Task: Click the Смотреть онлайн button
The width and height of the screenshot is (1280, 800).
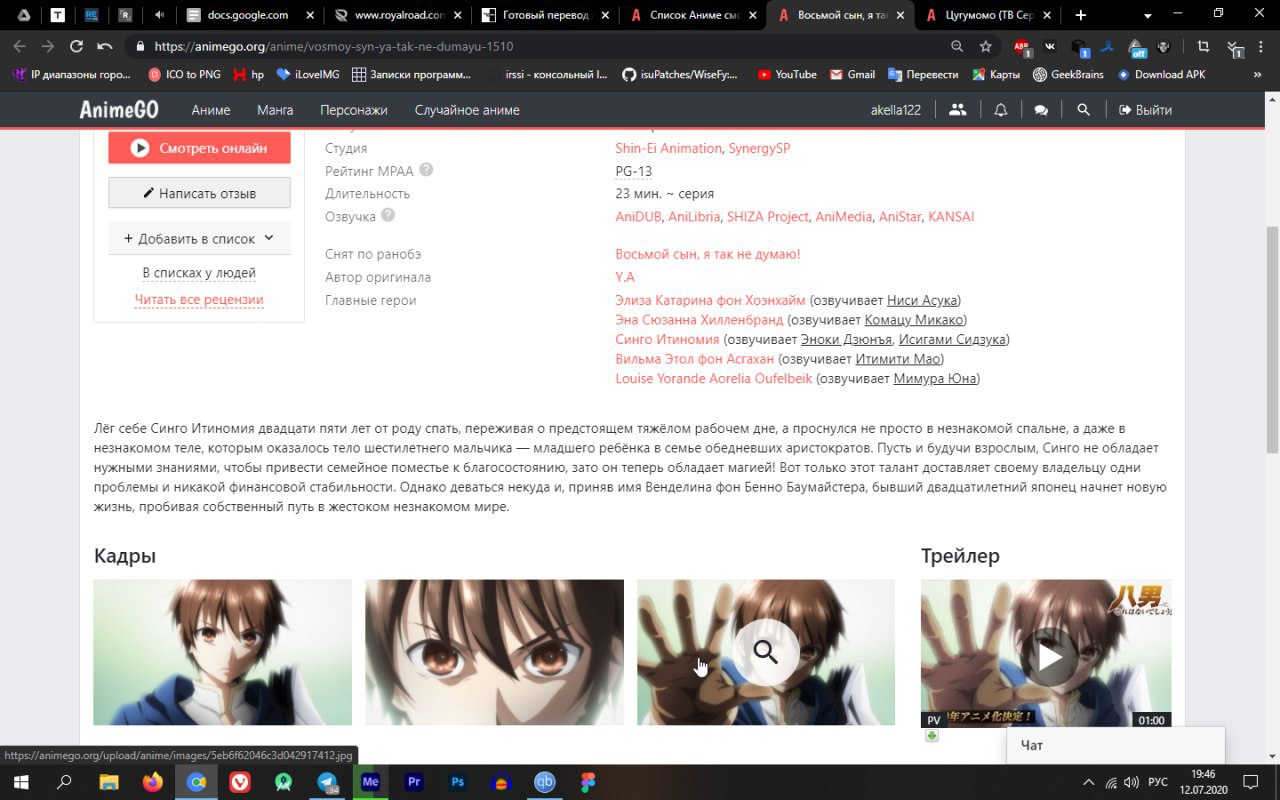Action: 199,148
